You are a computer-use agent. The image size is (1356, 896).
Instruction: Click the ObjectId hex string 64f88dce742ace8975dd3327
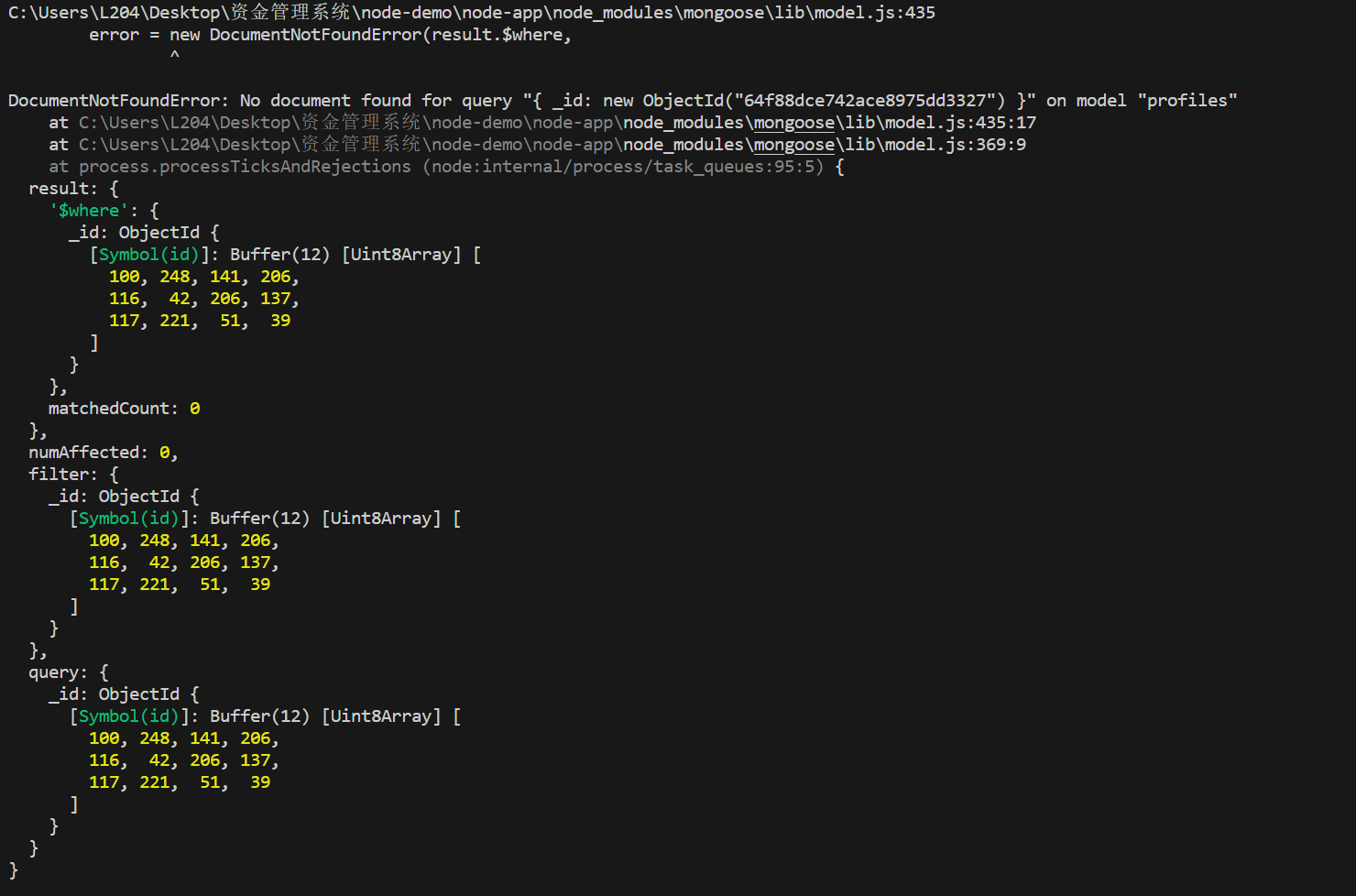click(x=865, y=101)
